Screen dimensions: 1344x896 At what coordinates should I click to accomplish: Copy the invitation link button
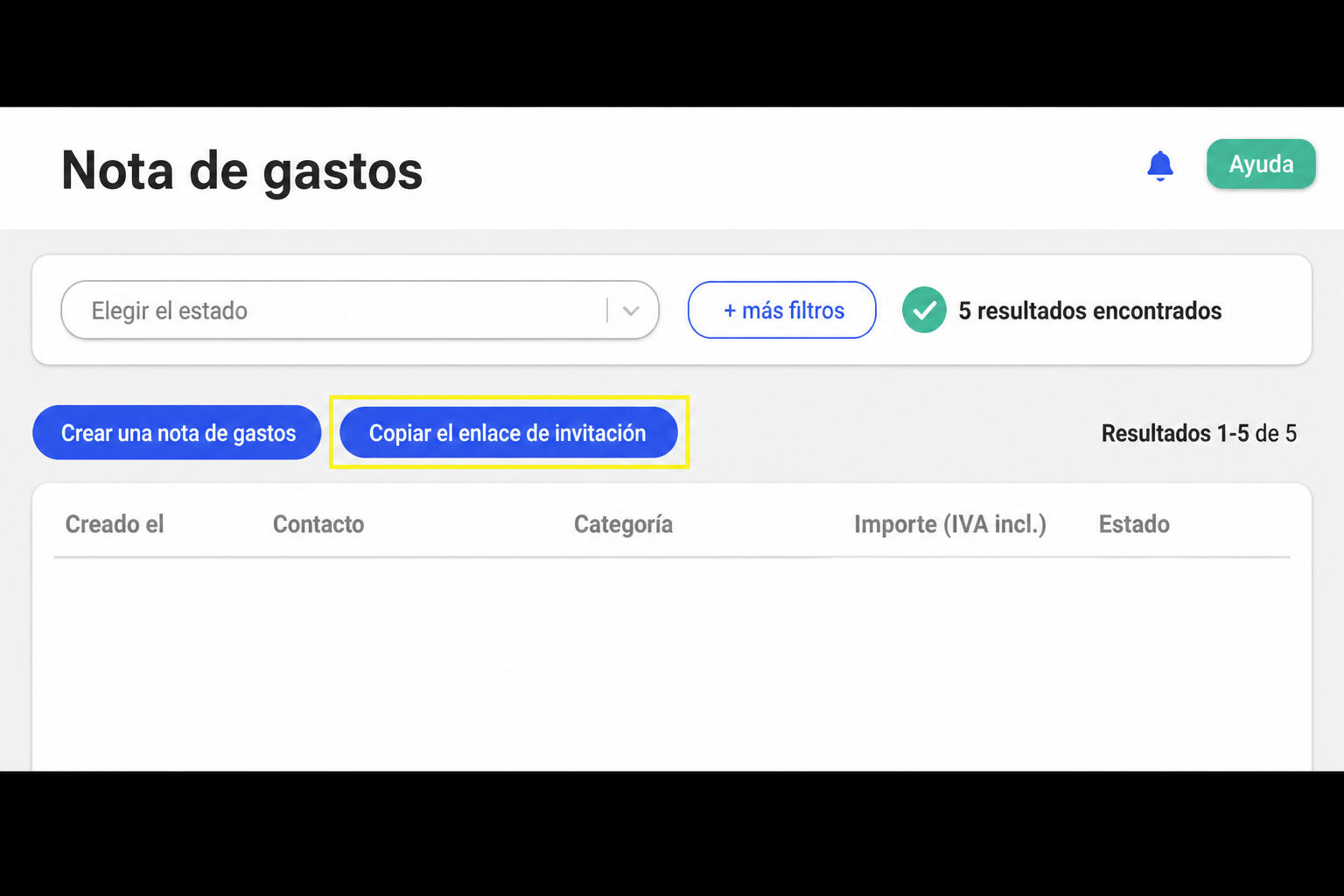tap(508, 432)
